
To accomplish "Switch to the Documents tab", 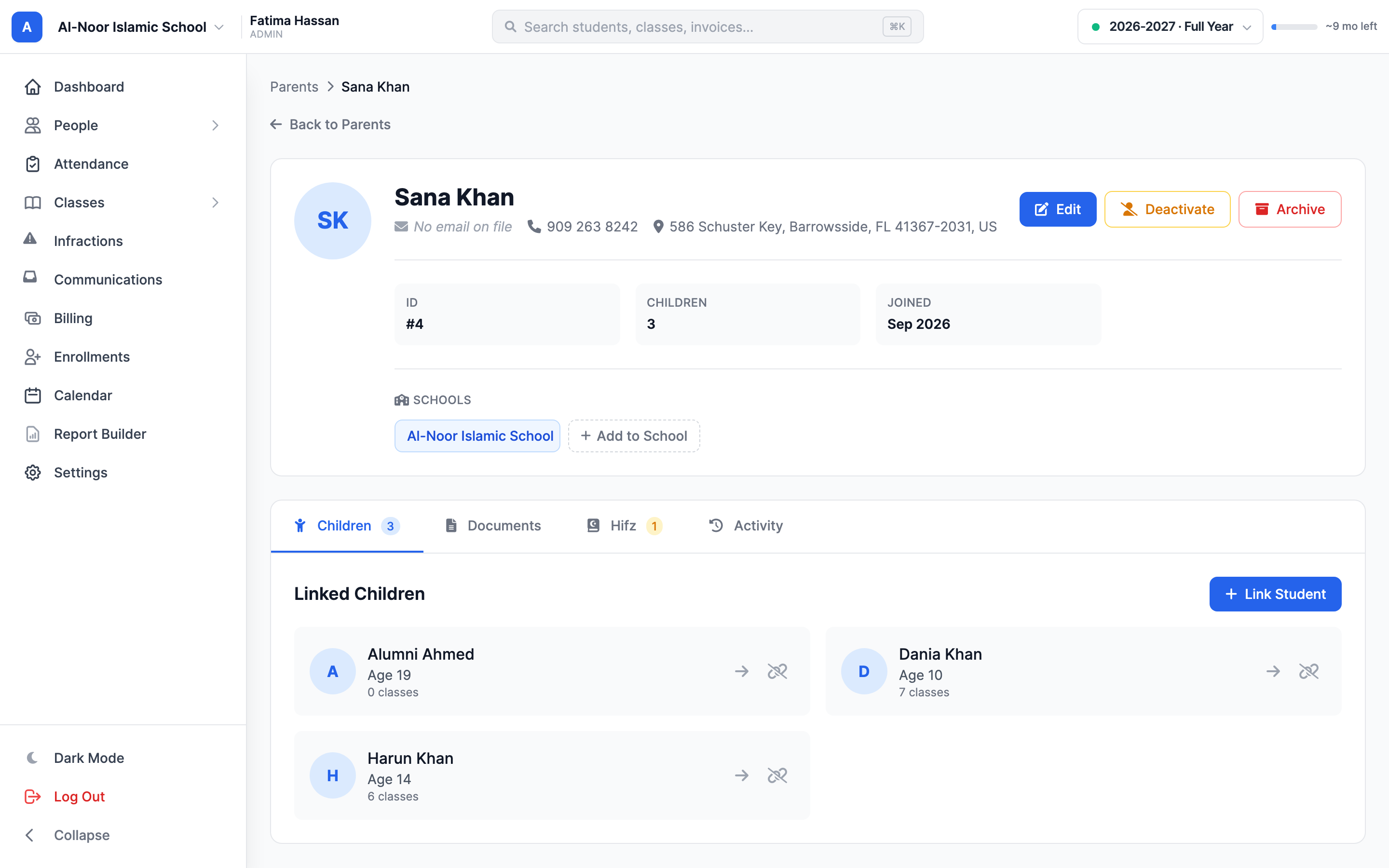I will coord(492,526).
